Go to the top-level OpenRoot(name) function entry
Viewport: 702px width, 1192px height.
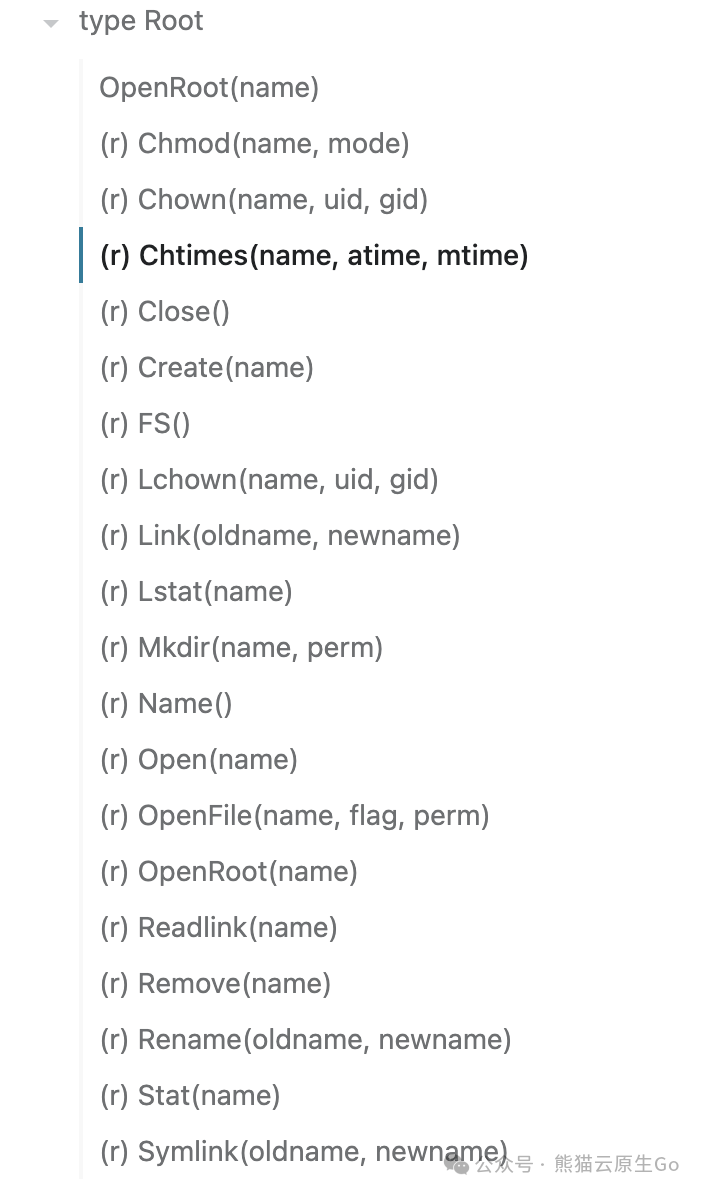pos(209,87)
